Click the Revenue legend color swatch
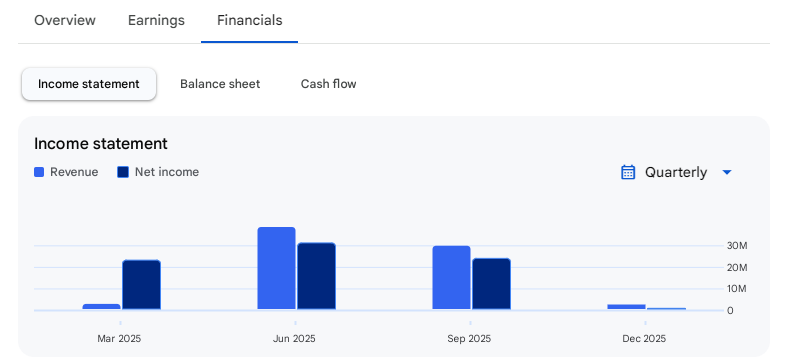The width and height of the screenshot is (789, 362). coord(39,172)
